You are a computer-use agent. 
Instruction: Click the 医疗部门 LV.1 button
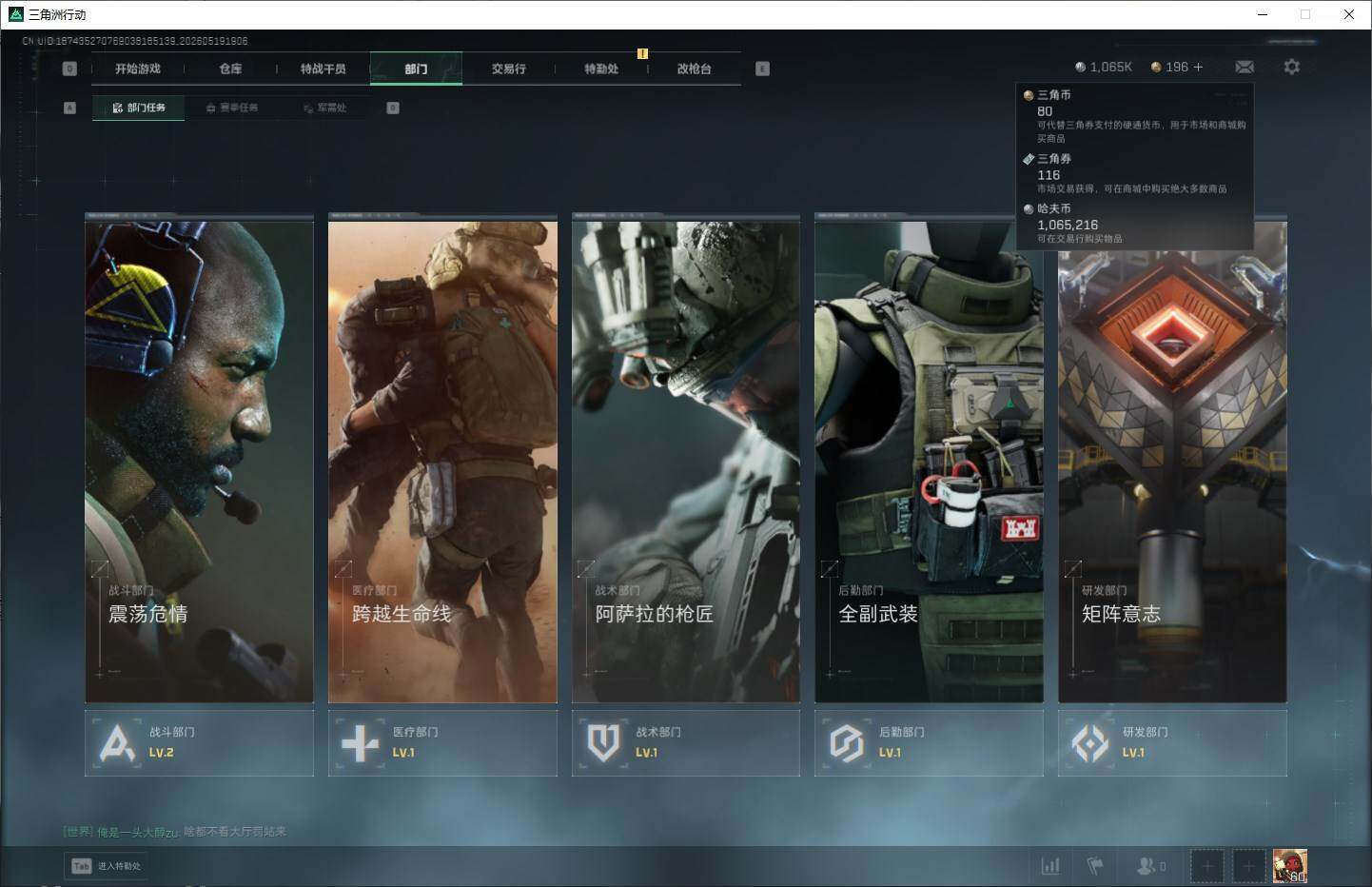[x=442, y=742]
